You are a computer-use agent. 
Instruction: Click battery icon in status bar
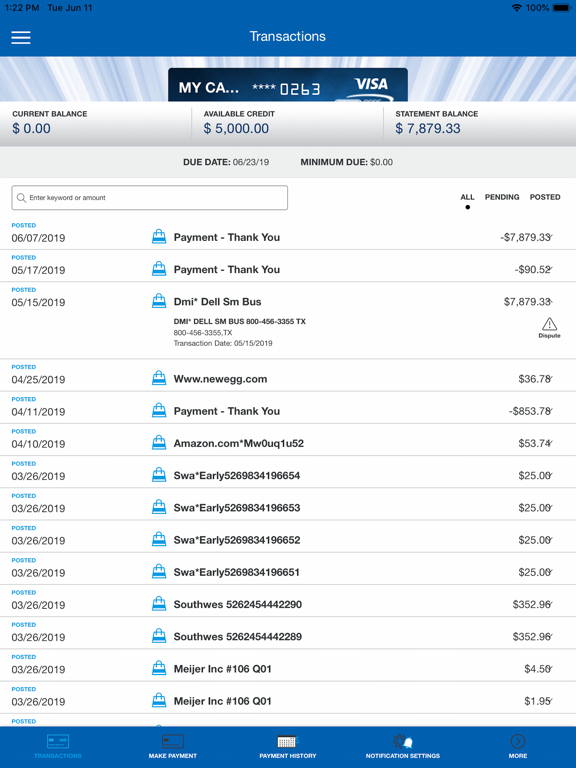click(562, 8)
